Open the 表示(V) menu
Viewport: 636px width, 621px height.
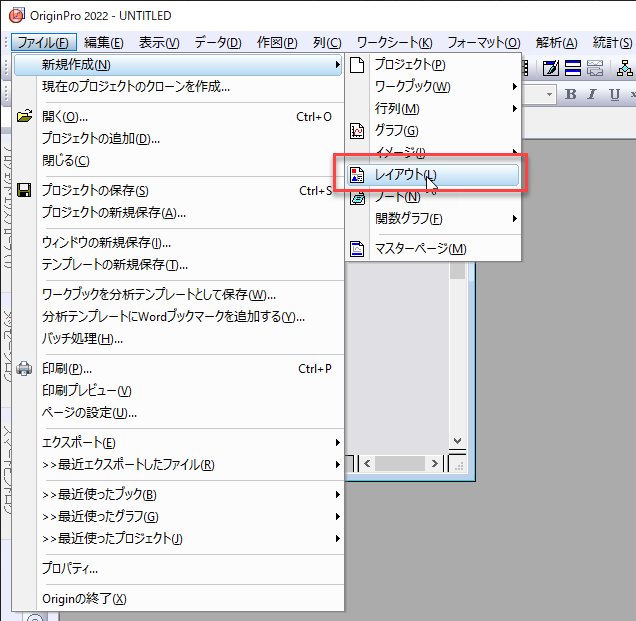point(159,42)
